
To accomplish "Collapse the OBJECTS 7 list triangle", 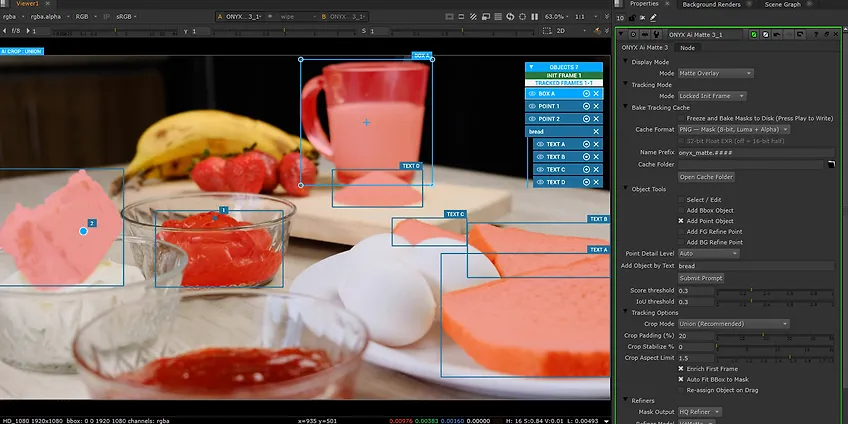I will 531,67.
